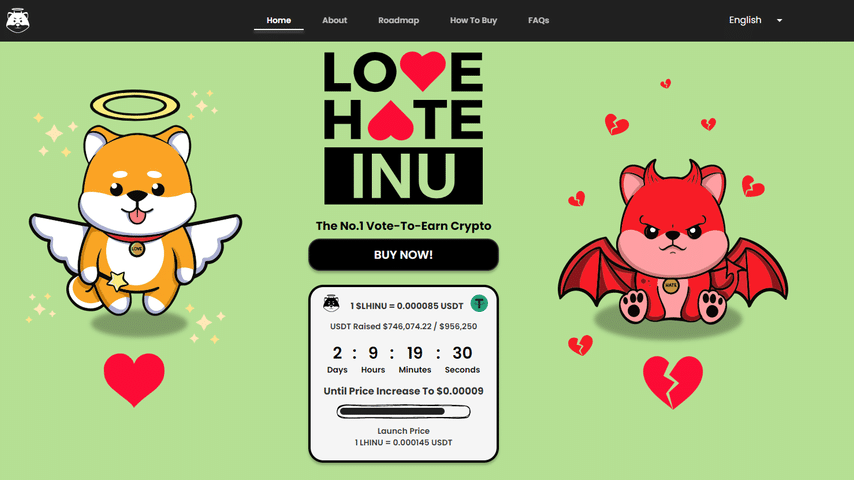The width and height of the screenshot is (854, 480).
Task: Click the language dropdown arrow
Action: click(779, 21)
